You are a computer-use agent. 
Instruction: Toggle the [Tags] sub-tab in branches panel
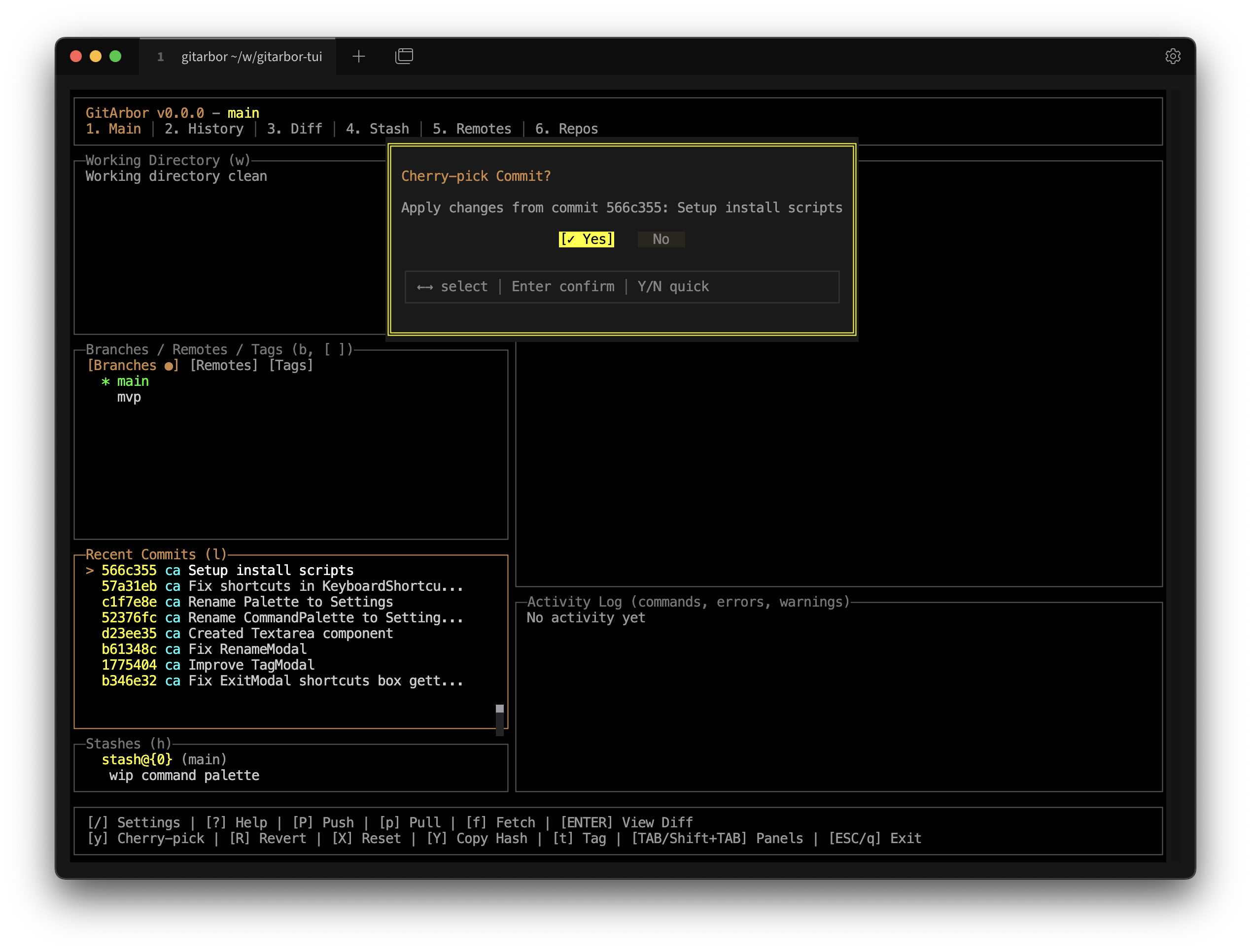tap(290, 366)
